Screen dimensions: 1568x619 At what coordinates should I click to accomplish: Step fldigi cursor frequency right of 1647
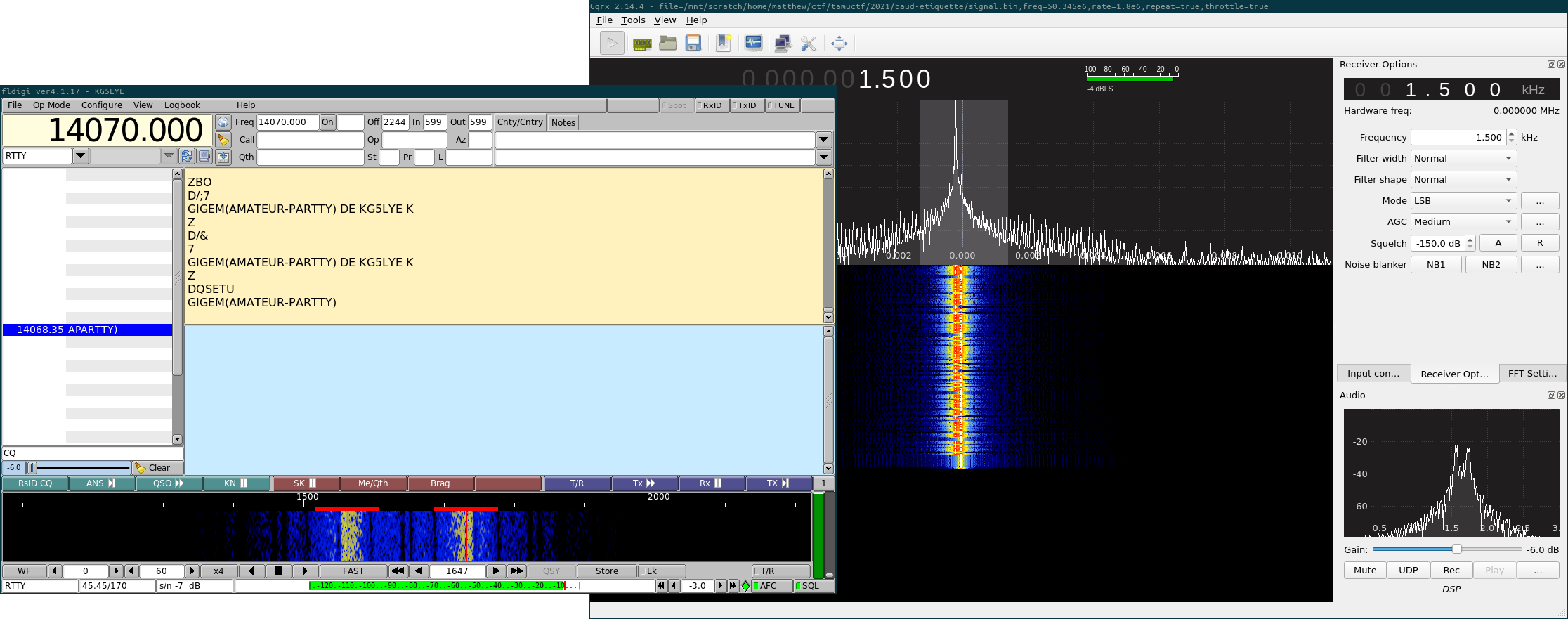[496, 571]
